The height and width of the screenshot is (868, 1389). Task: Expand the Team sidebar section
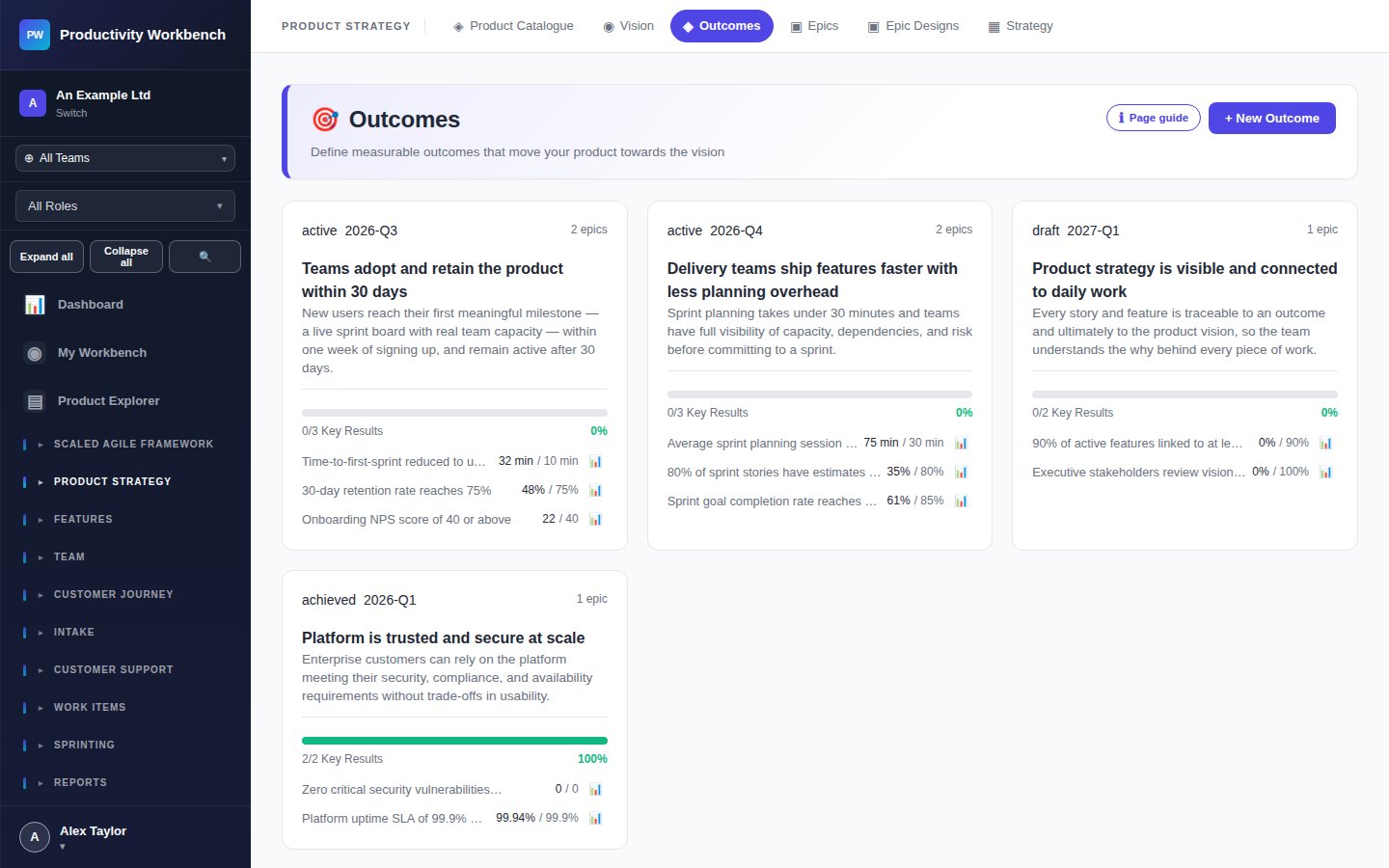coord(125,556)
